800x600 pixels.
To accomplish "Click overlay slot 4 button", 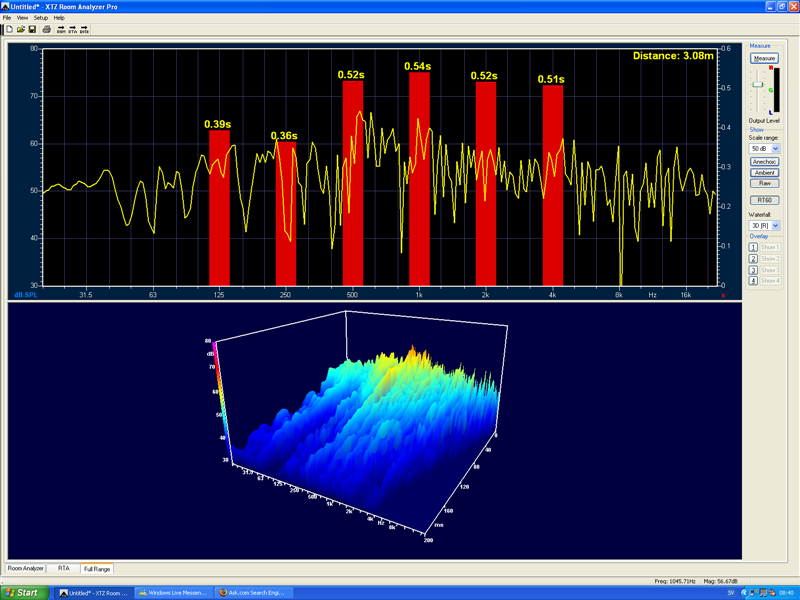I will (x=753, y=281).
